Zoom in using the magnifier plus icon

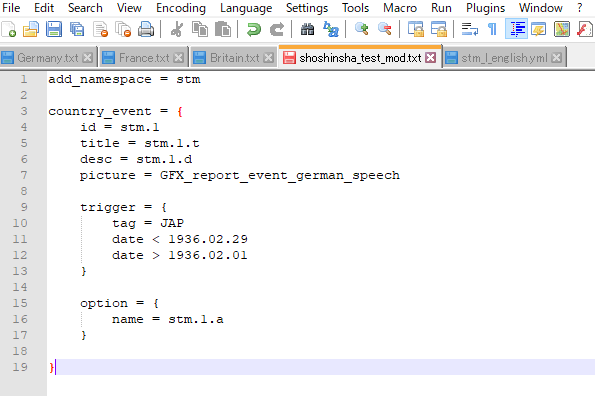click(361, 29)
